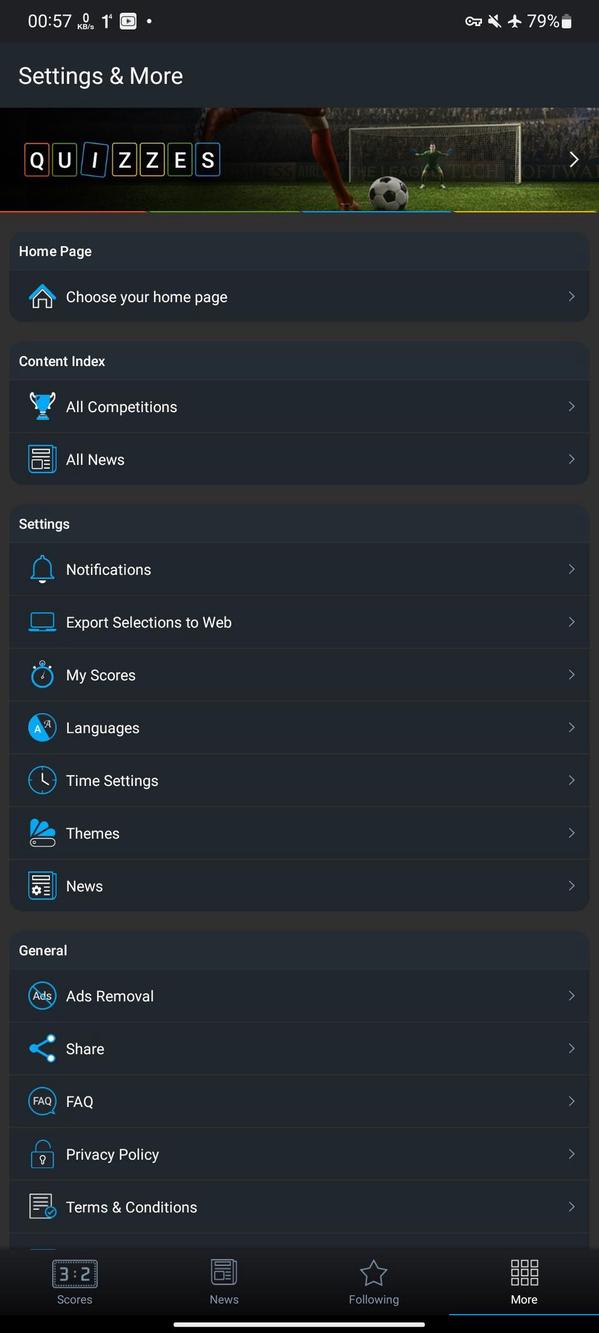Advance the Quizzes banner with right arrow
The width and height of the screenshot is (599, 1333).
[x=574, y=159]
